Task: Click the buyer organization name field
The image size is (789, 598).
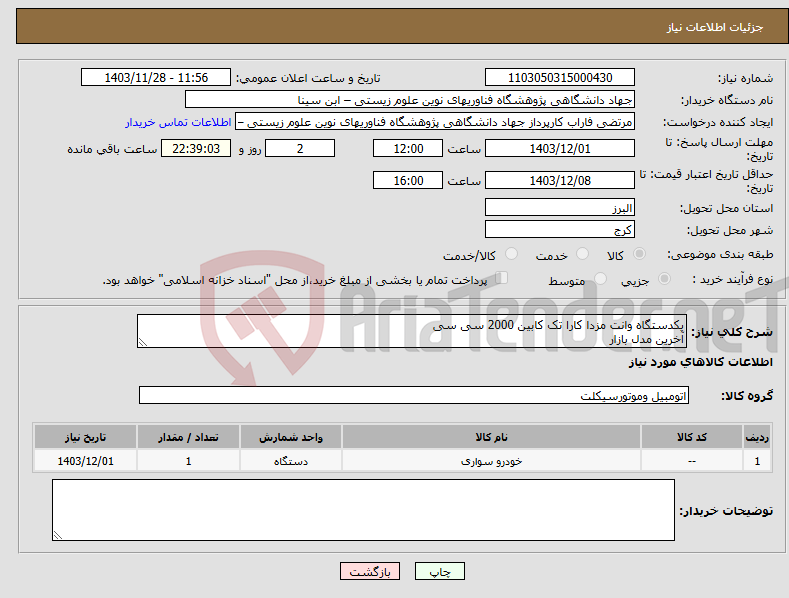Action: [x=410, y=100]
